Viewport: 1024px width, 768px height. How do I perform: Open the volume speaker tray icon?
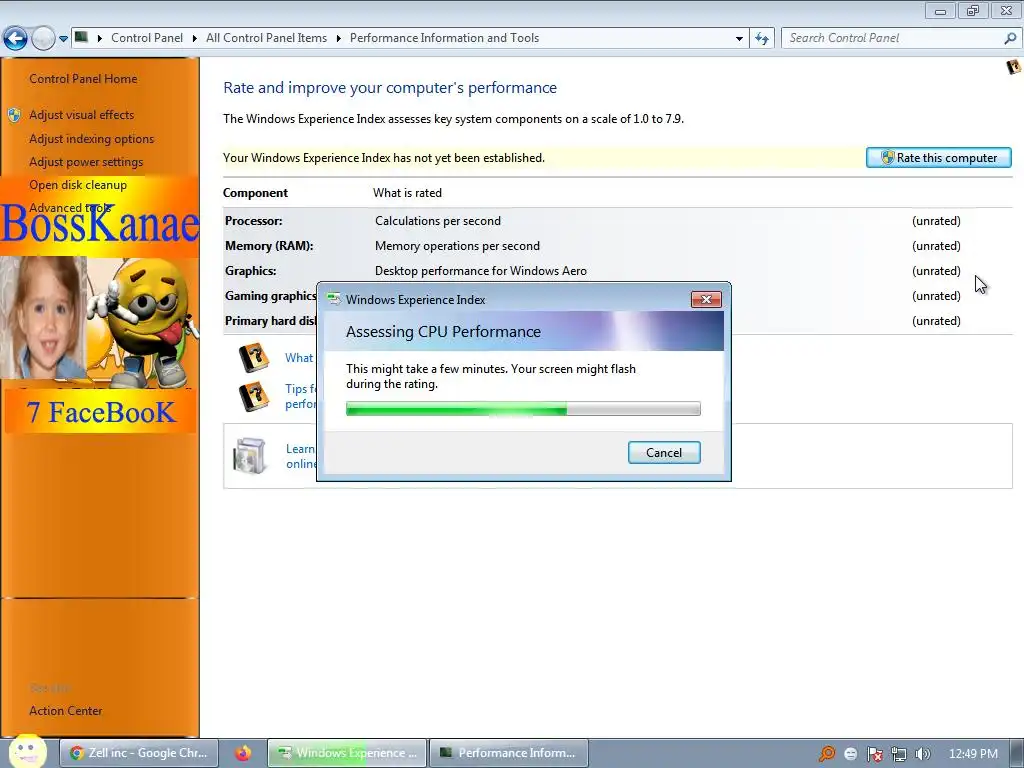tap(923, 754)
